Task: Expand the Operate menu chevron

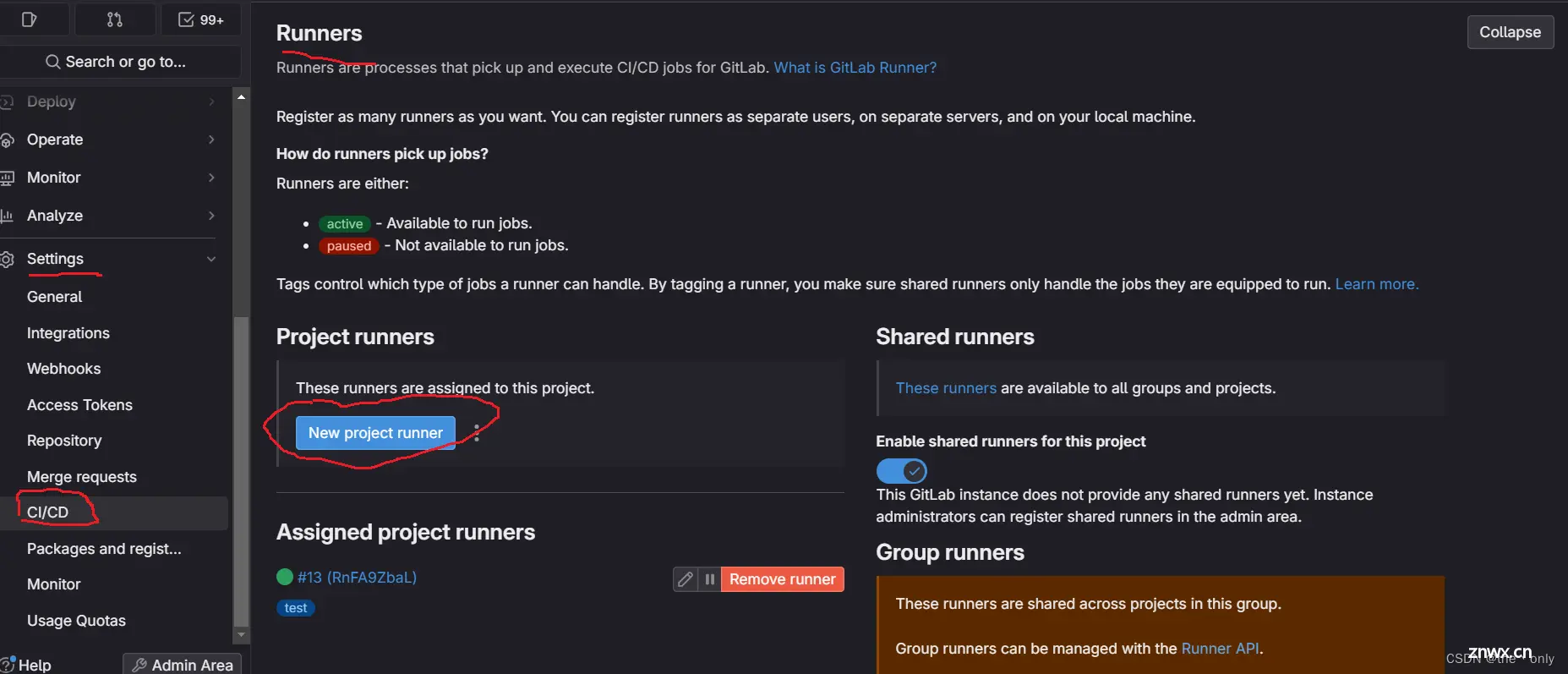Action: [211, 140]
